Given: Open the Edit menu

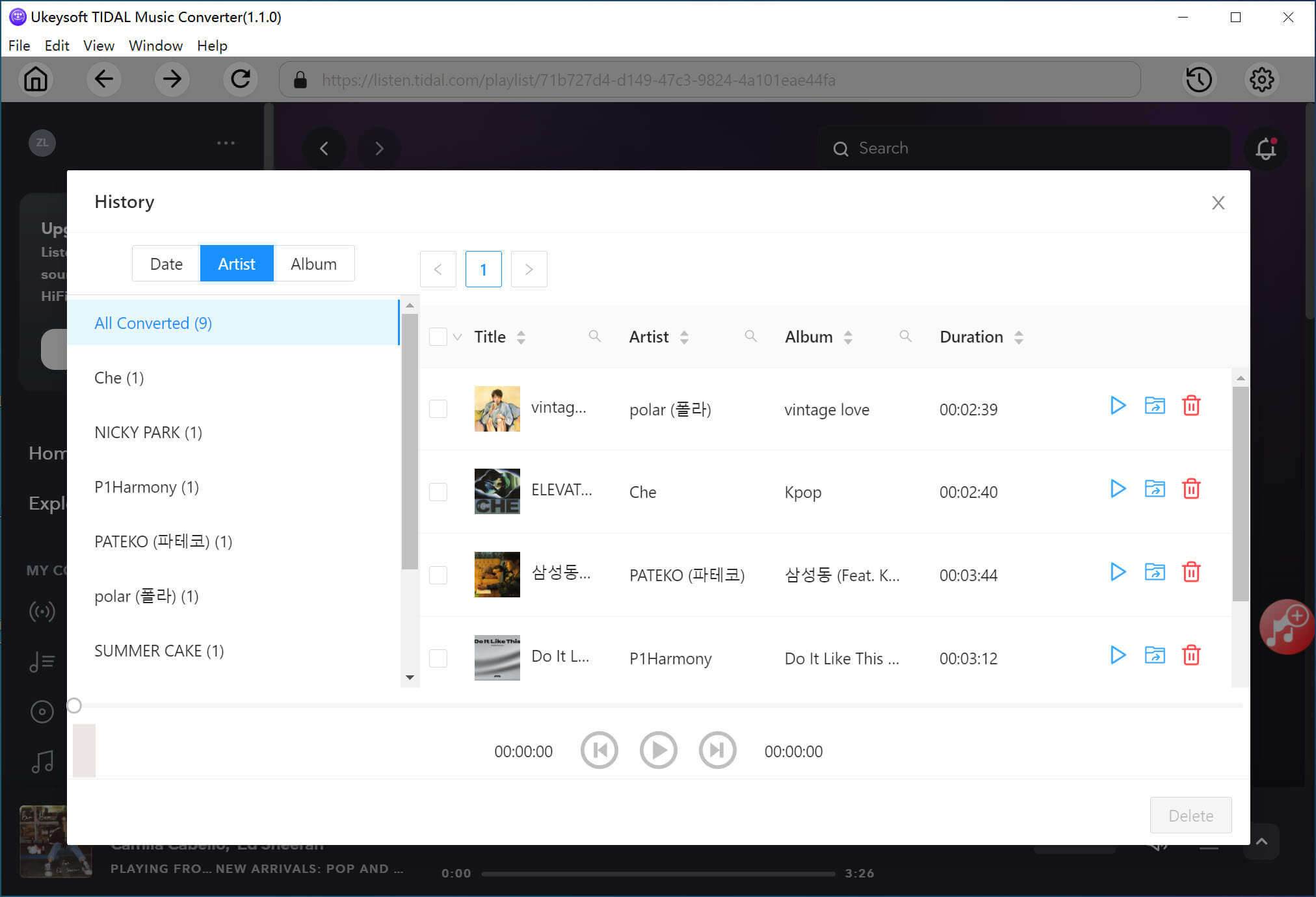Looking at the screenshot, I should tap(57, 45).
